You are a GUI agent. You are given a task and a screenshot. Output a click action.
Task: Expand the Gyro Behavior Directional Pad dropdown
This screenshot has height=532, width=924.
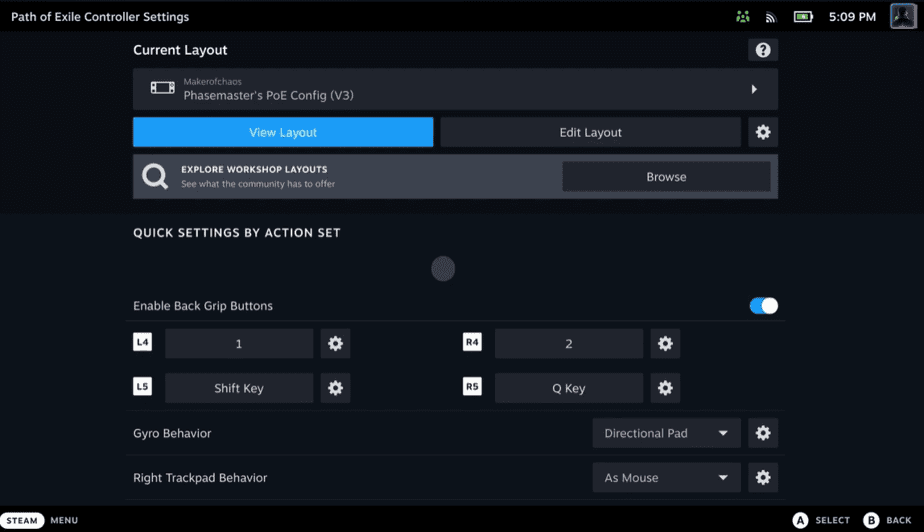pyautogui.click(x=666, y=433)
